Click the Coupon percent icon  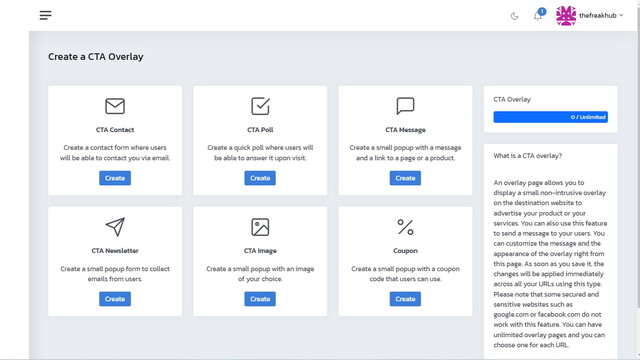(405, 227)
